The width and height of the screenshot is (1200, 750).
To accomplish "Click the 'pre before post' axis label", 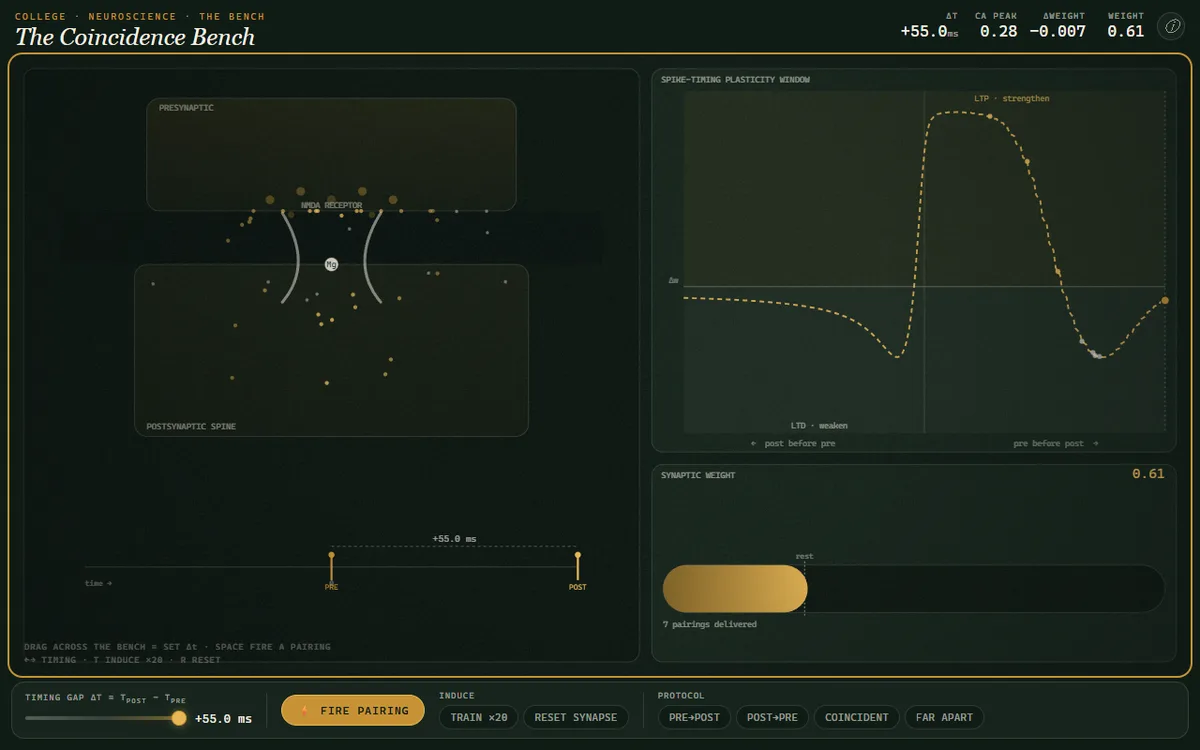I will click(1055, 443).
